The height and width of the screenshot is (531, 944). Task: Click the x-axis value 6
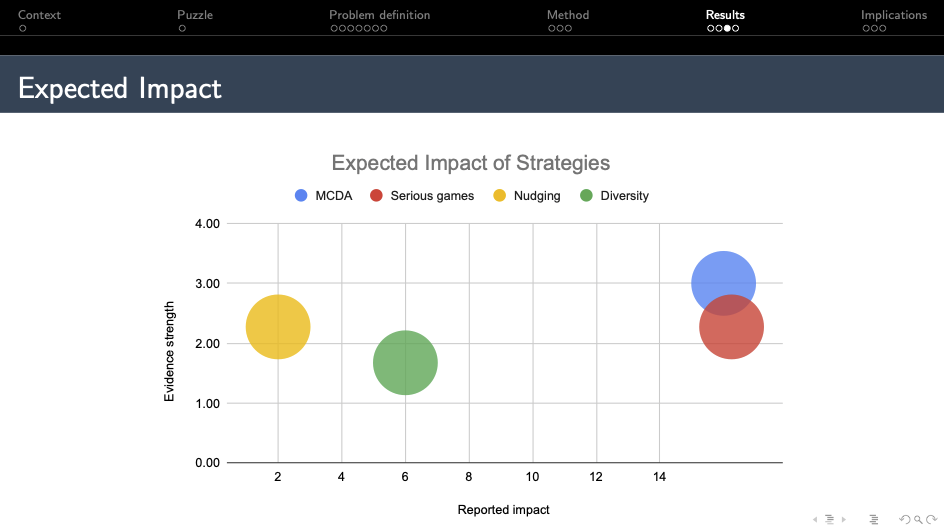pos(405,477)
